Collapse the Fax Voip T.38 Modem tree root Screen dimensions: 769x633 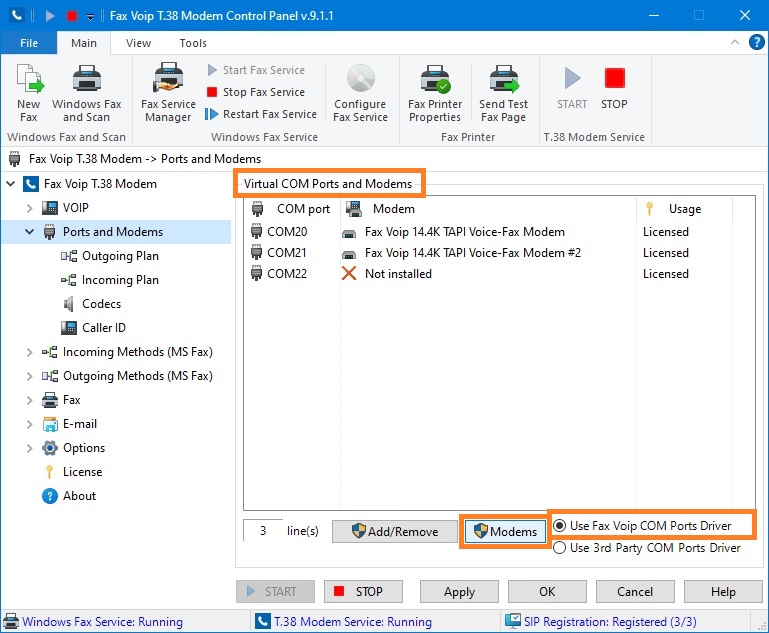11,184
